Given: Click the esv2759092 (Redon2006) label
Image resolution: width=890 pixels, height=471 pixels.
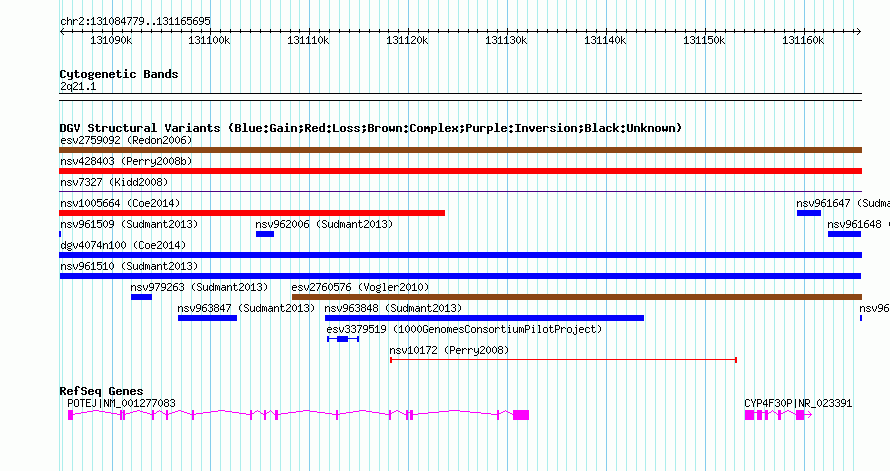Looking at the screenshot, I should (126, 140).
